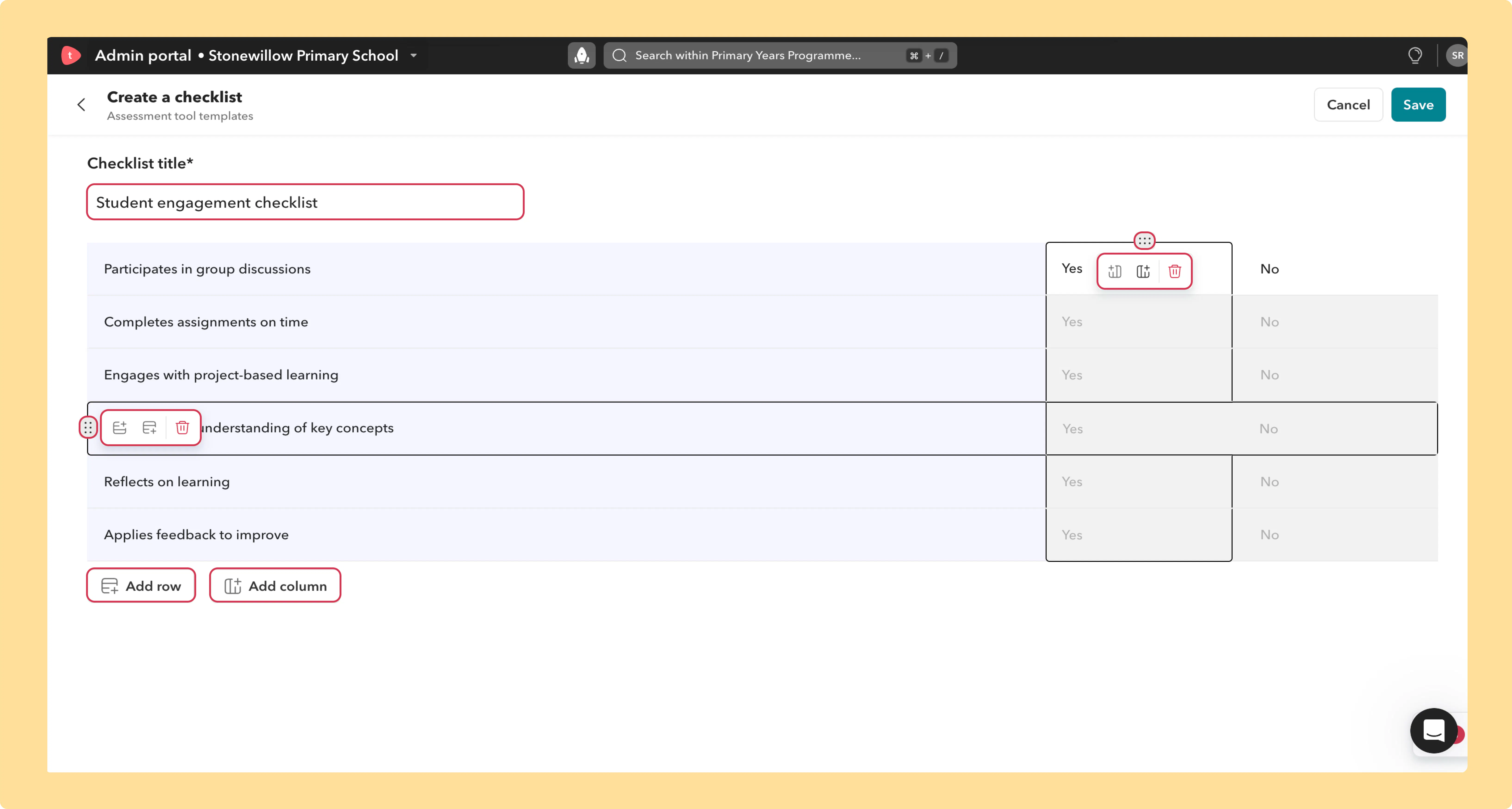Click Yes cell for Completes assignments on time
Viewport: 1512px width, 809px height.
(1139, 322)
